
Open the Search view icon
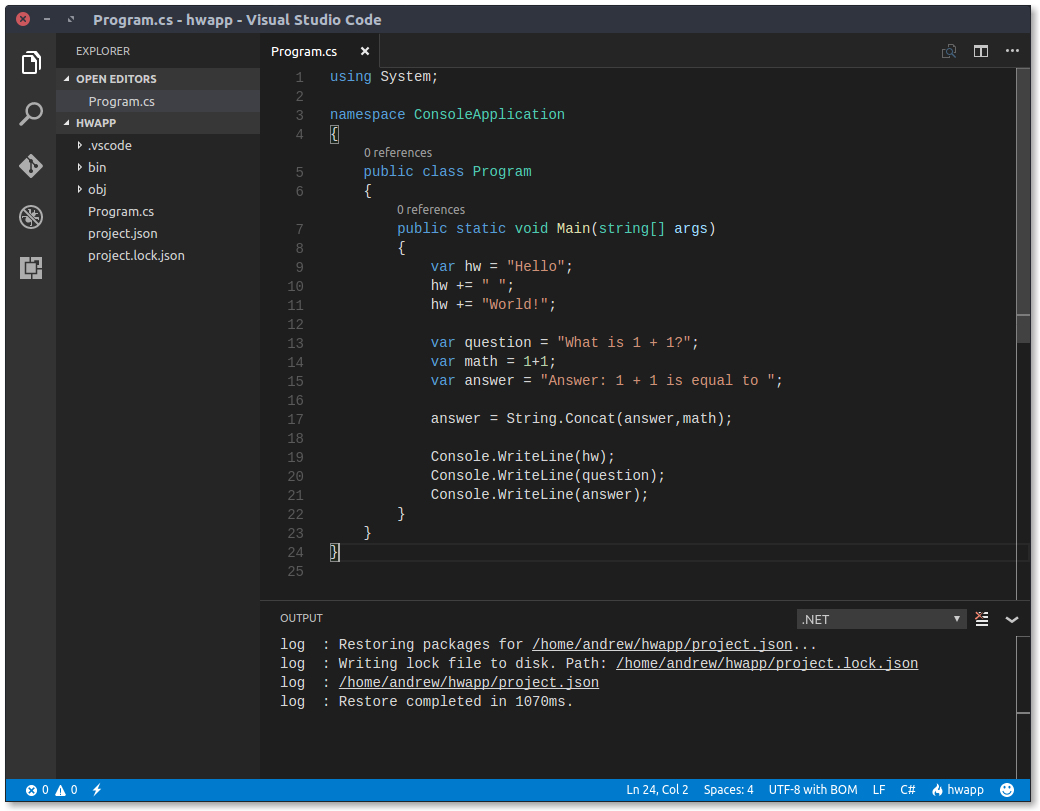(31, 114)
